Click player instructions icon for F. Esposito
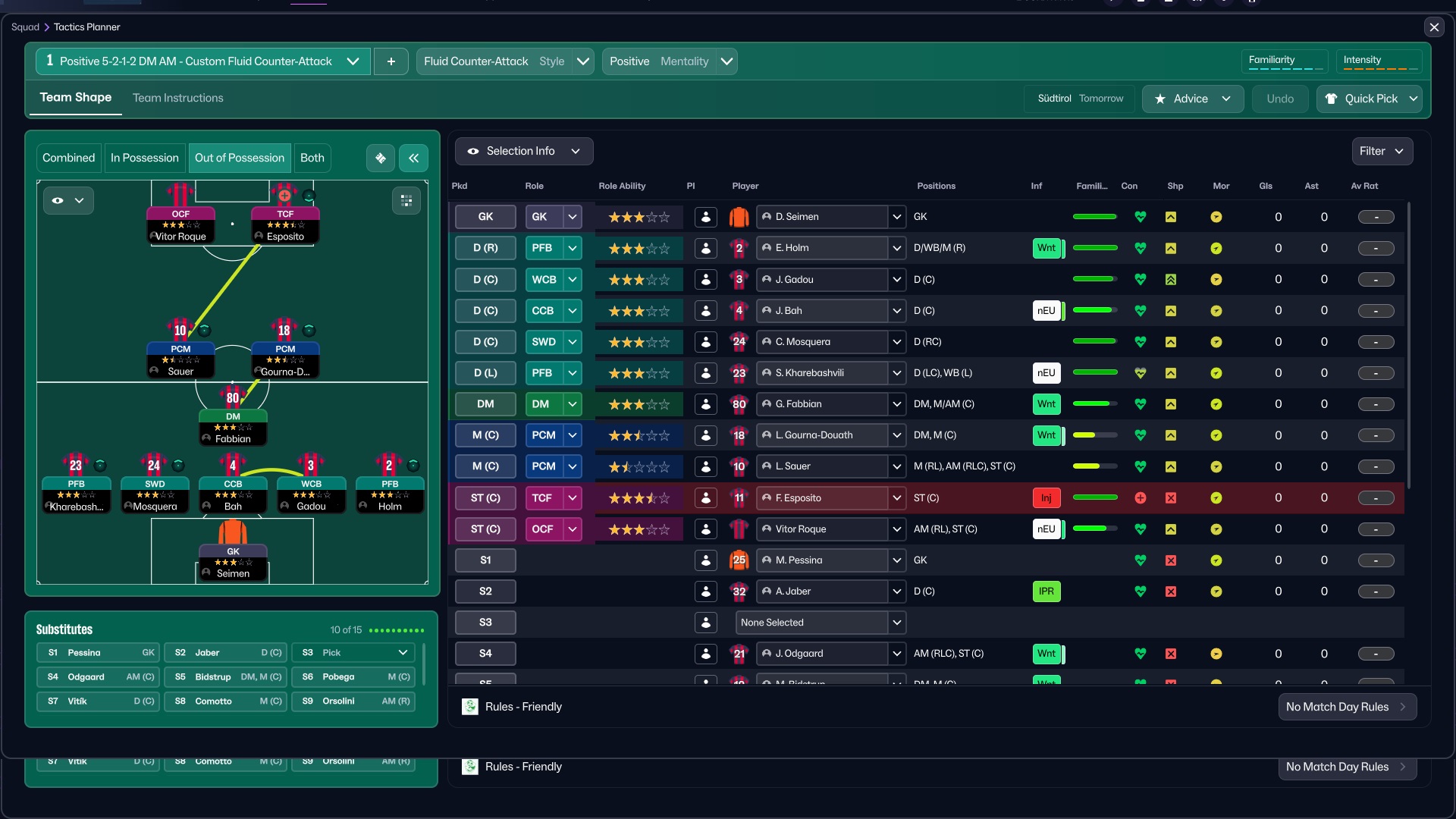This screenshot has width=1456, height=819. click(705, 498)
